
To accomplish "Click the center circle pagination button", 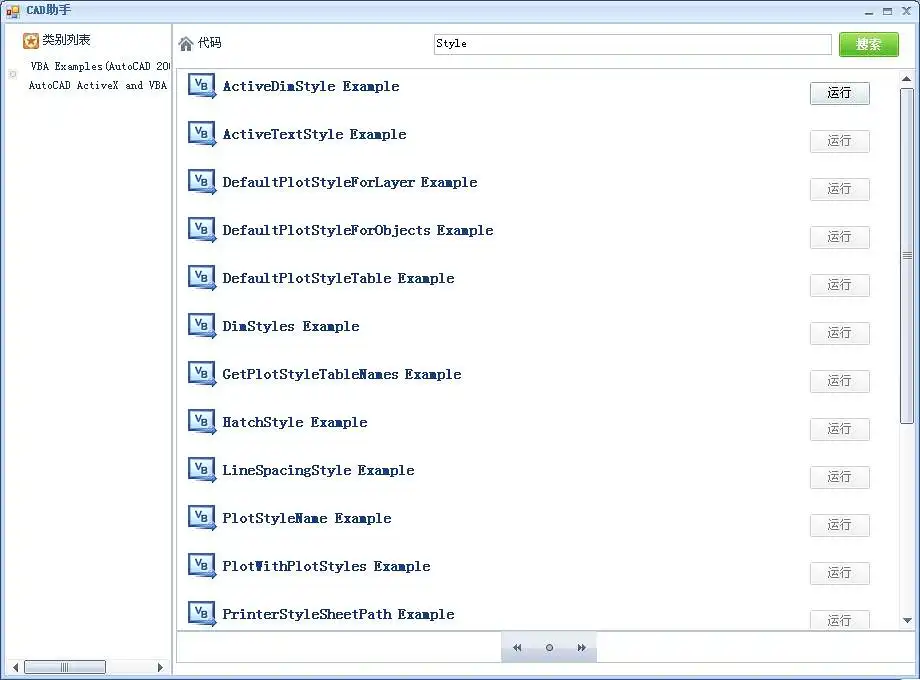I will point(549,648).
